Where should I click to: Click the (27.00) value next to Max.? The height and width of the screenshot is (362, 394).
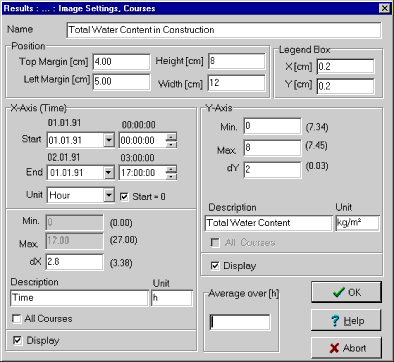click(124, 240)
